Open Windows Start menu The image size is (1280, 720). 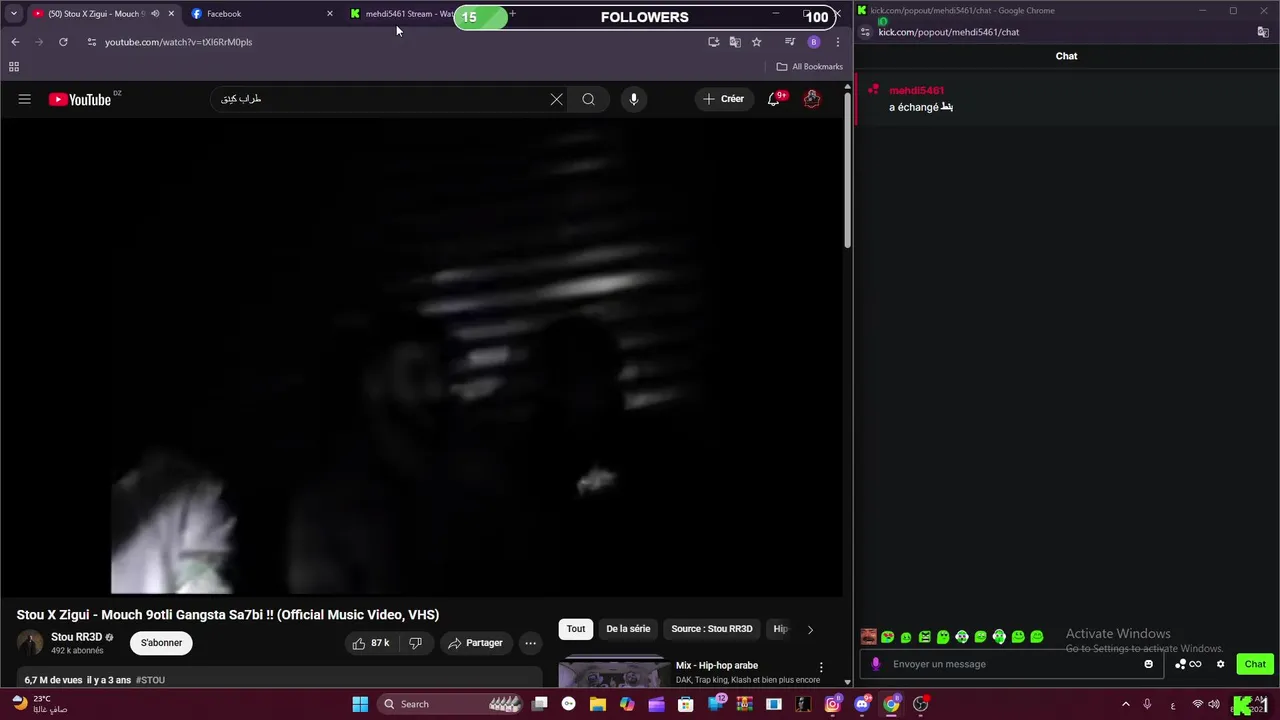point(360,704)
